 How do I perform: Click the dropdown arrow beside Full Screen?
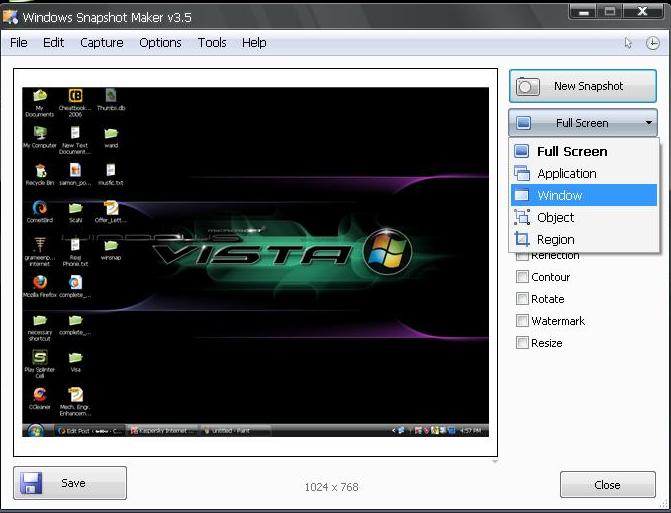tap(649, 123)
